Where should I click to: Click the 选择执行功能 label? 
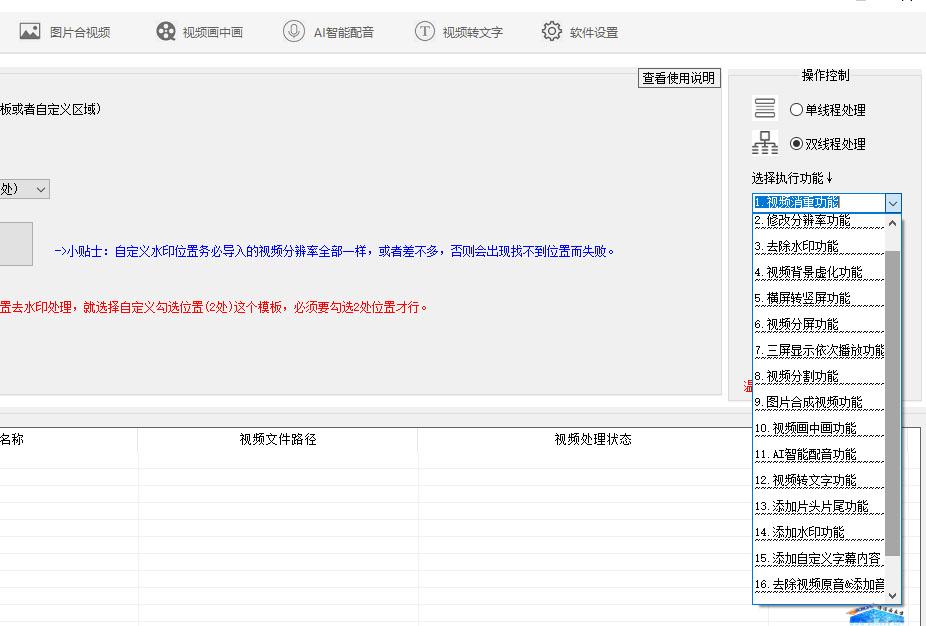click(792, 178)
